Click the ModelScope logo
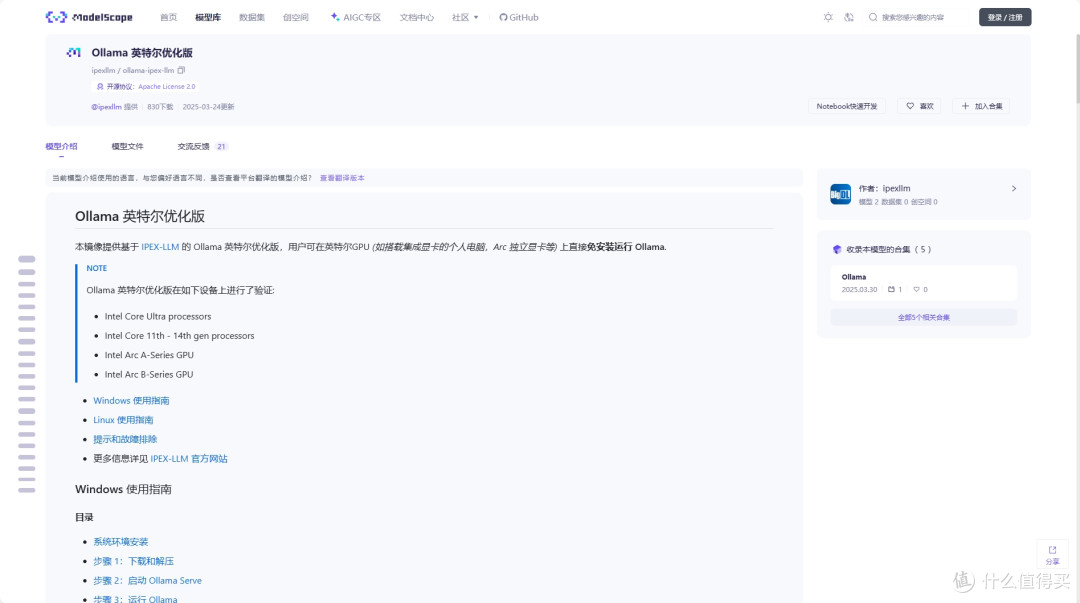1080x603 pixels. pos(89,17)
